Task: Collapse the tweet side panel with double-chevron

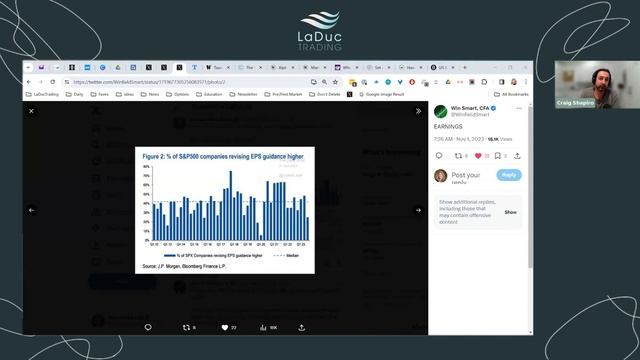Action: (x=418, y=111)
